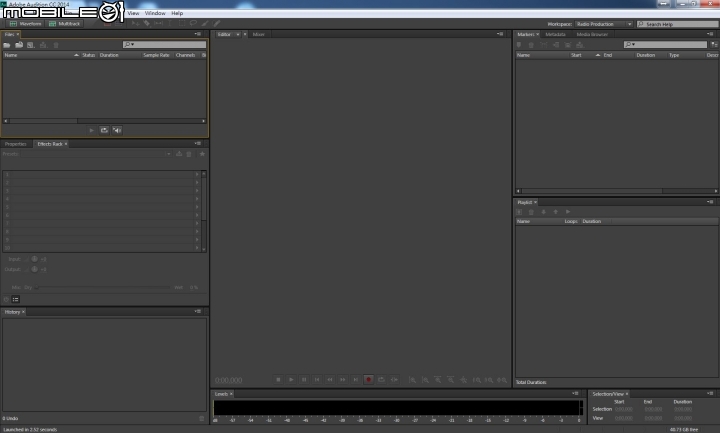720x433 pixels.
Task: Select the Markers tab
Action: [x=525, y=34]
